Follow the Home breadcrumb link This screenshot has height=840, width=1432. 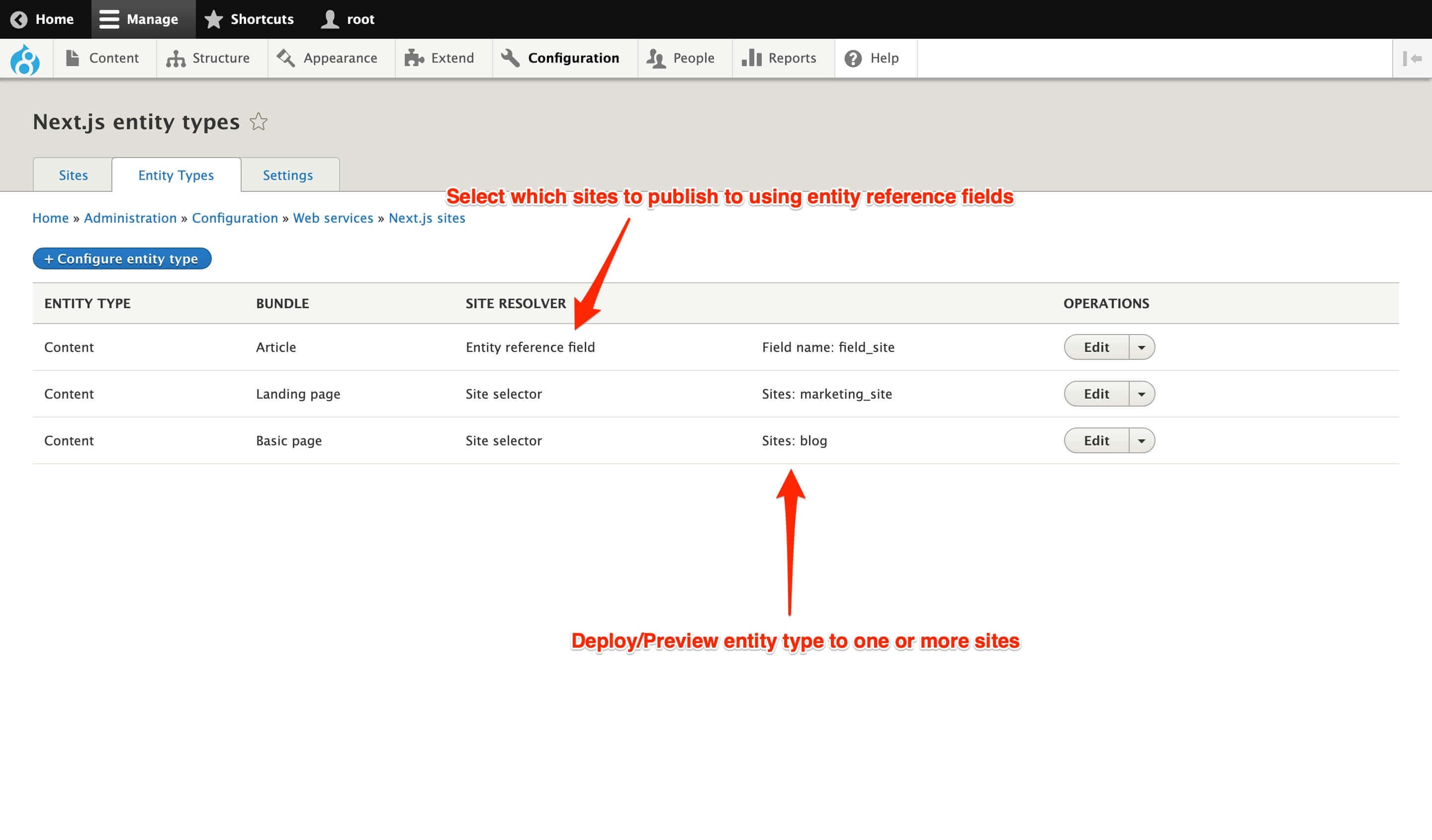[x=51, y=218]
